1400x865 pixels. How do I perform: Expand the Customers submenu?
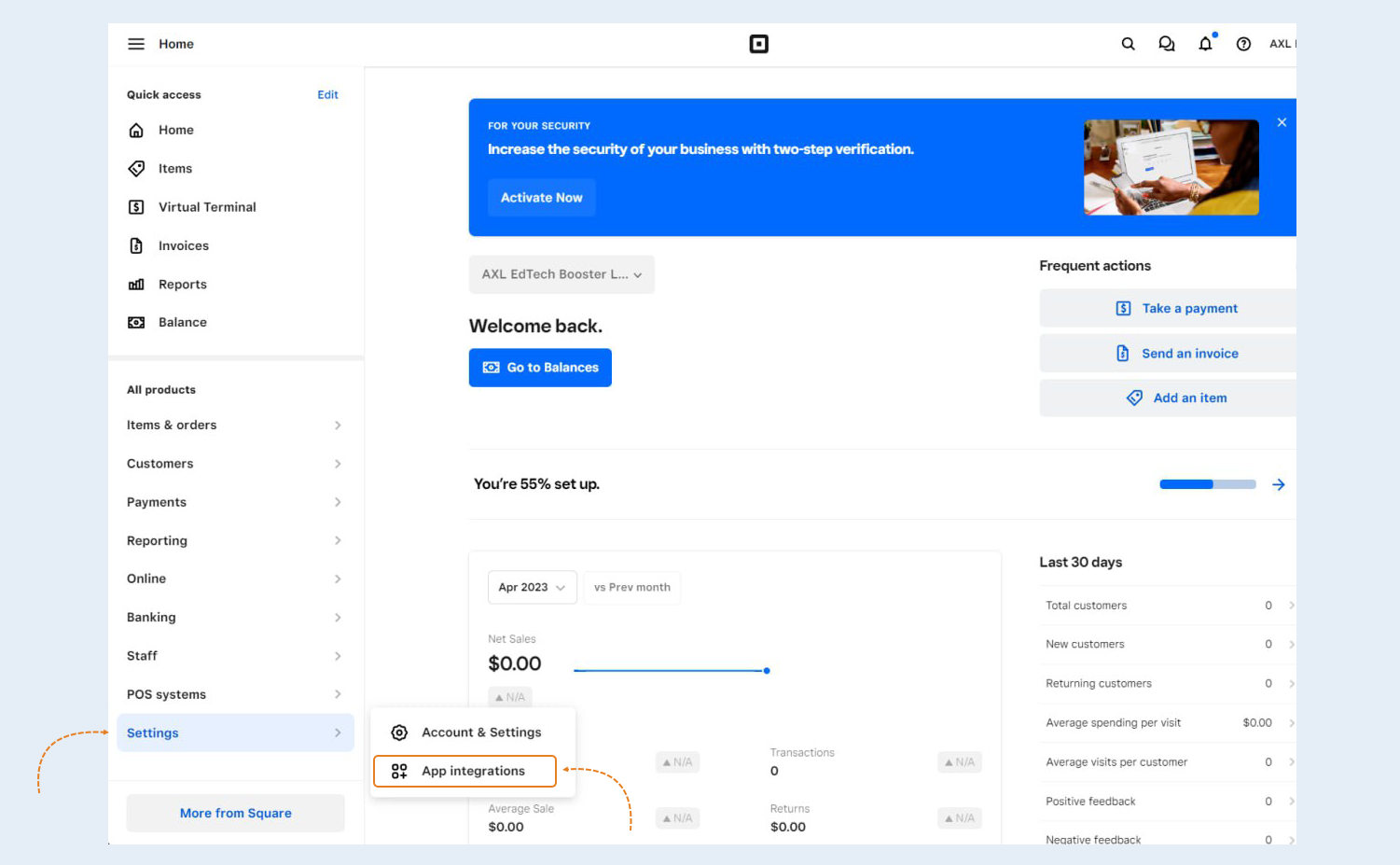[x=338, y=464]
